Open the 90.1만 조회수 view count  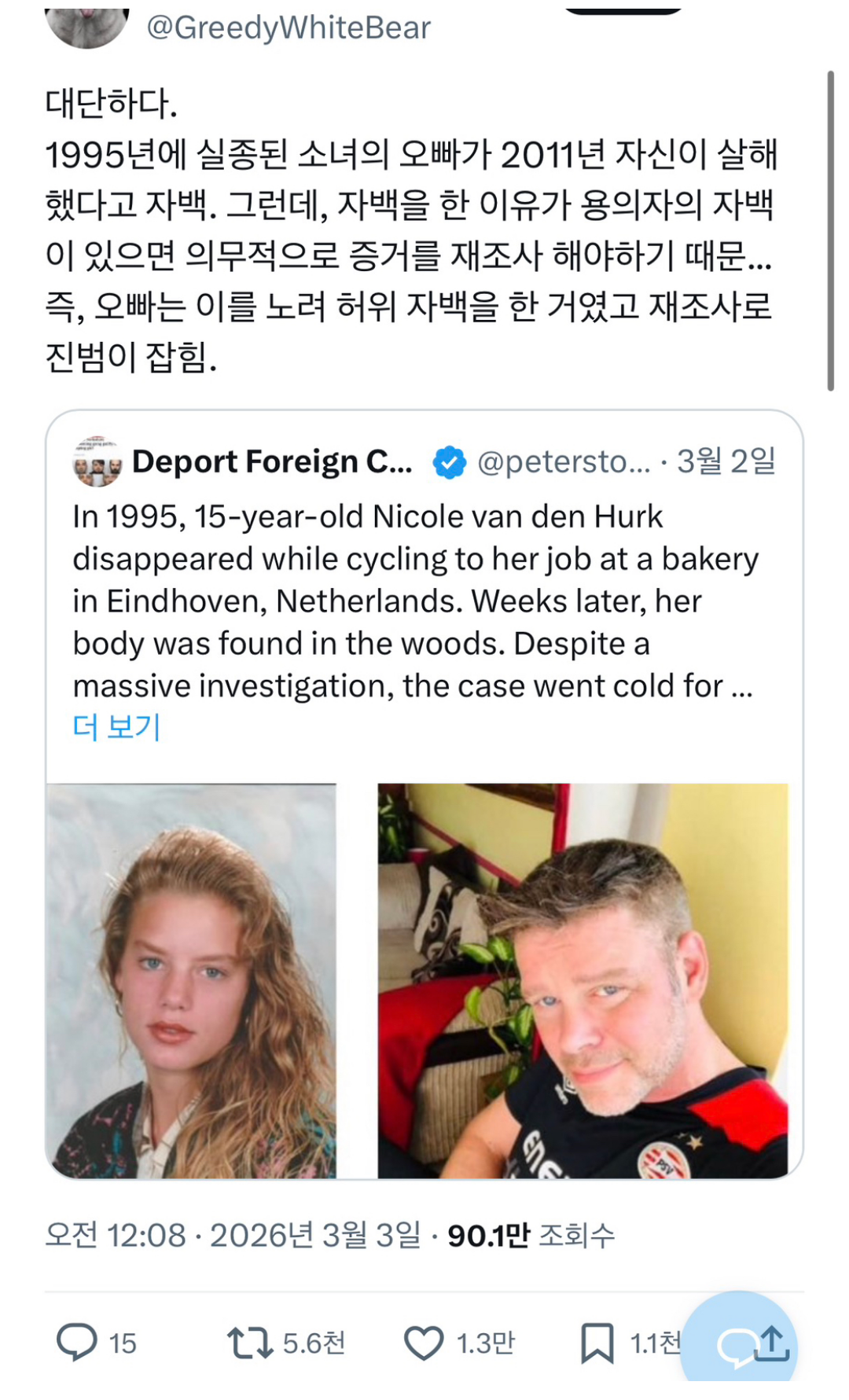(531, 1236)
